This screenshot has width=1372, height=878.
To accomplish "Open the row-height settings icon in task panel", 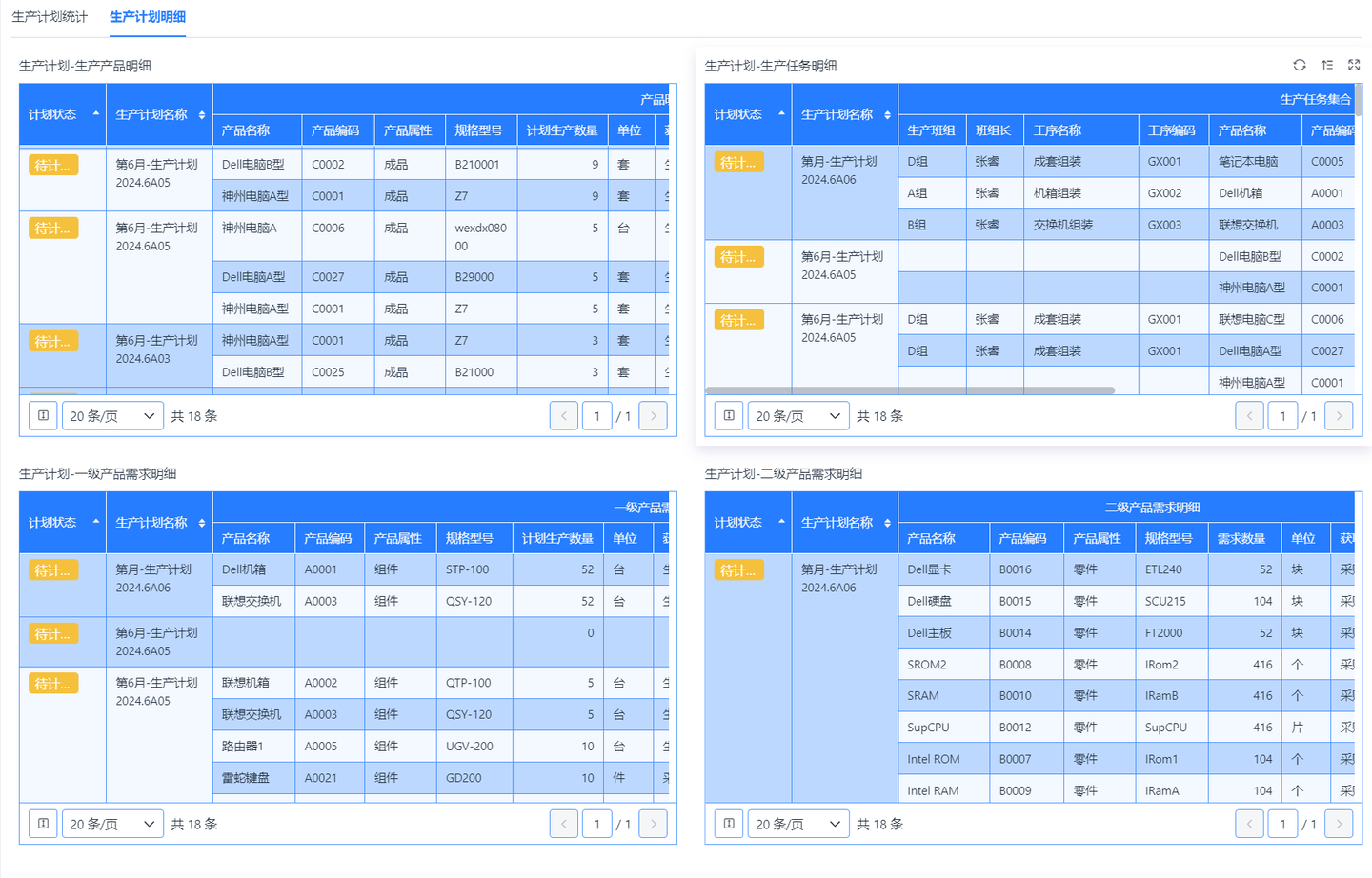I will tap(1326, 65).
